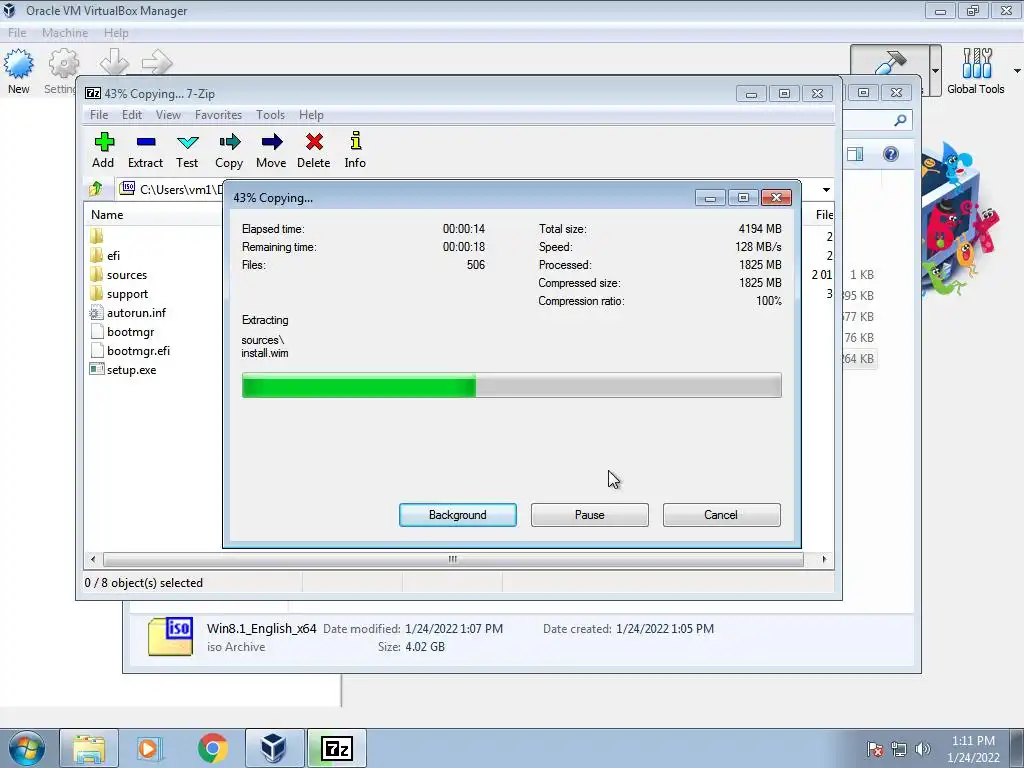Click the 7-Zip taskbar icon
The image size is (1024, 768).
(337, 748)
